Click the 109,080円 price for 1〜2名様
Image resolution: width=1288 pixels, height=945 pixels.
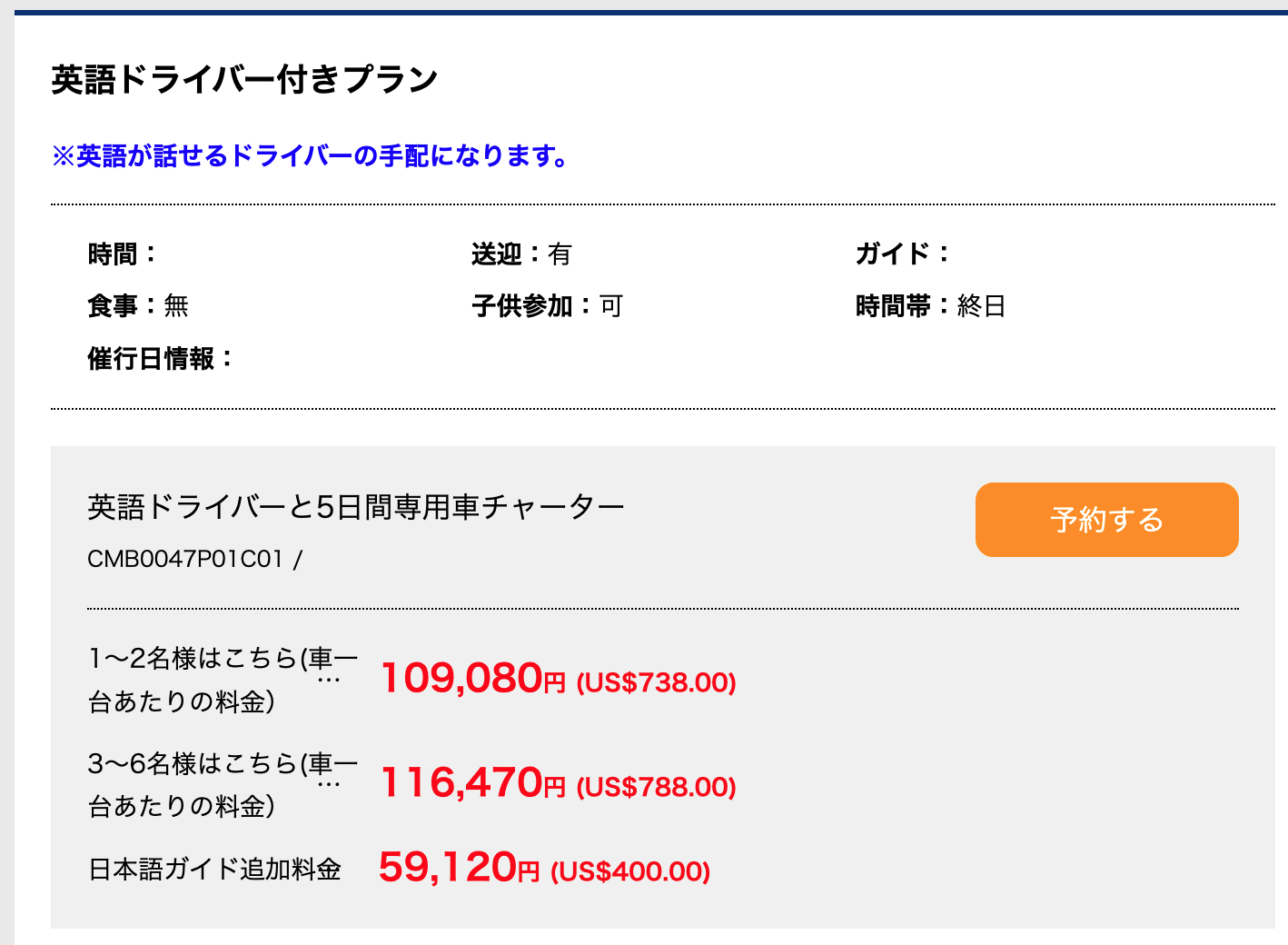(472, 679)
